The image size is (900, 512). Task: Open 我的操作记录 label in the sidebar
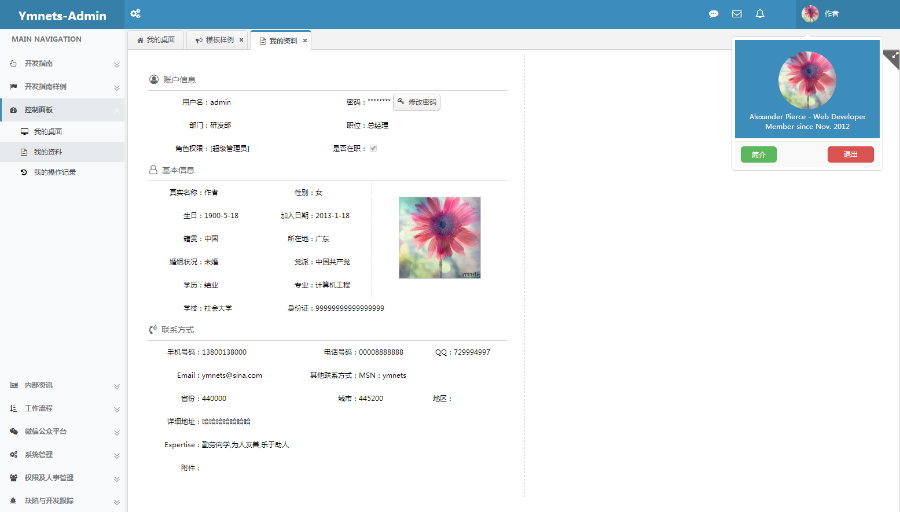(55, 172)
